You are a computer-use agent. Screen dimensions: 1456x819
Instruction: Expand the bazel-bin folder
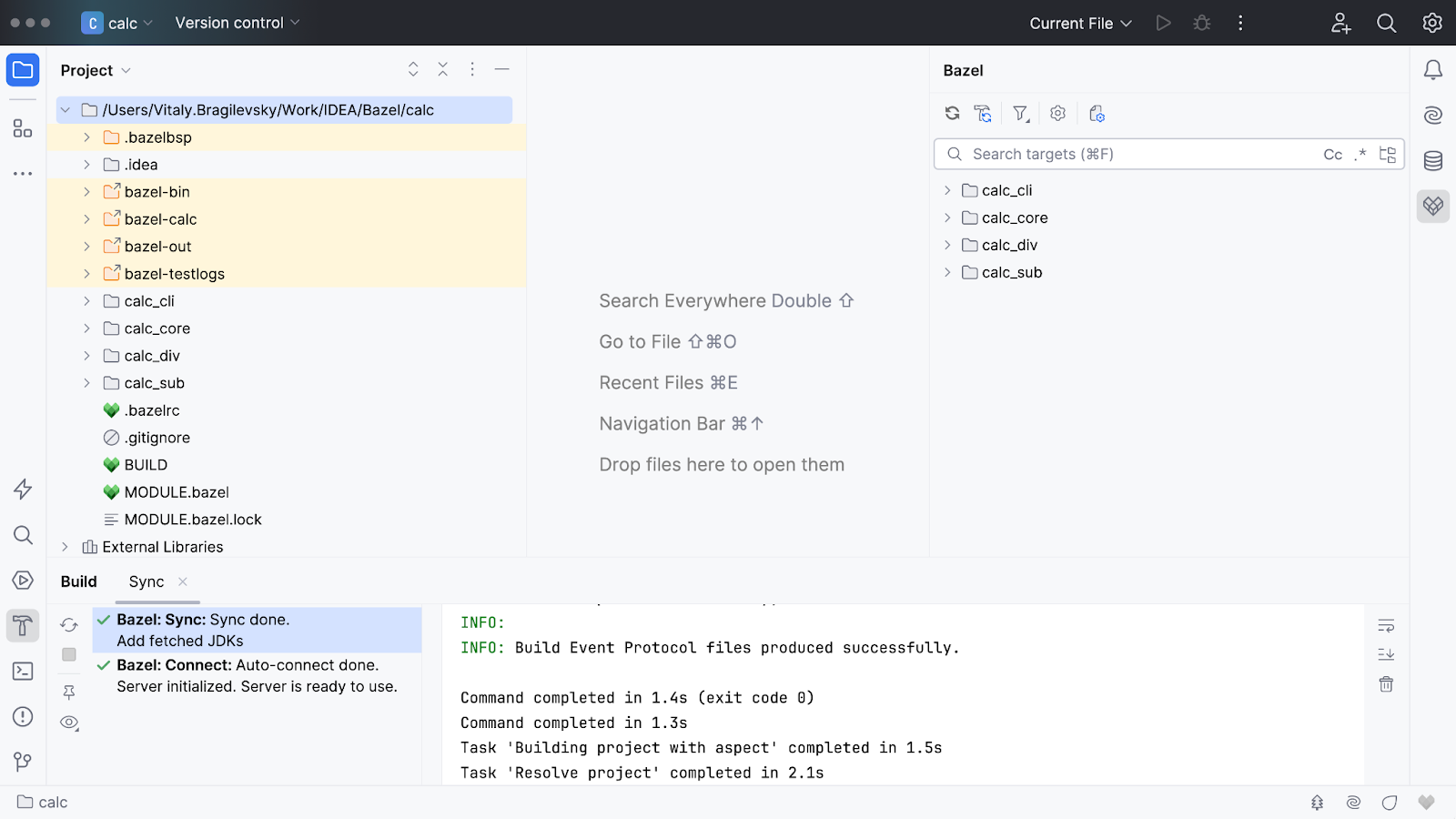coord(86,192)
